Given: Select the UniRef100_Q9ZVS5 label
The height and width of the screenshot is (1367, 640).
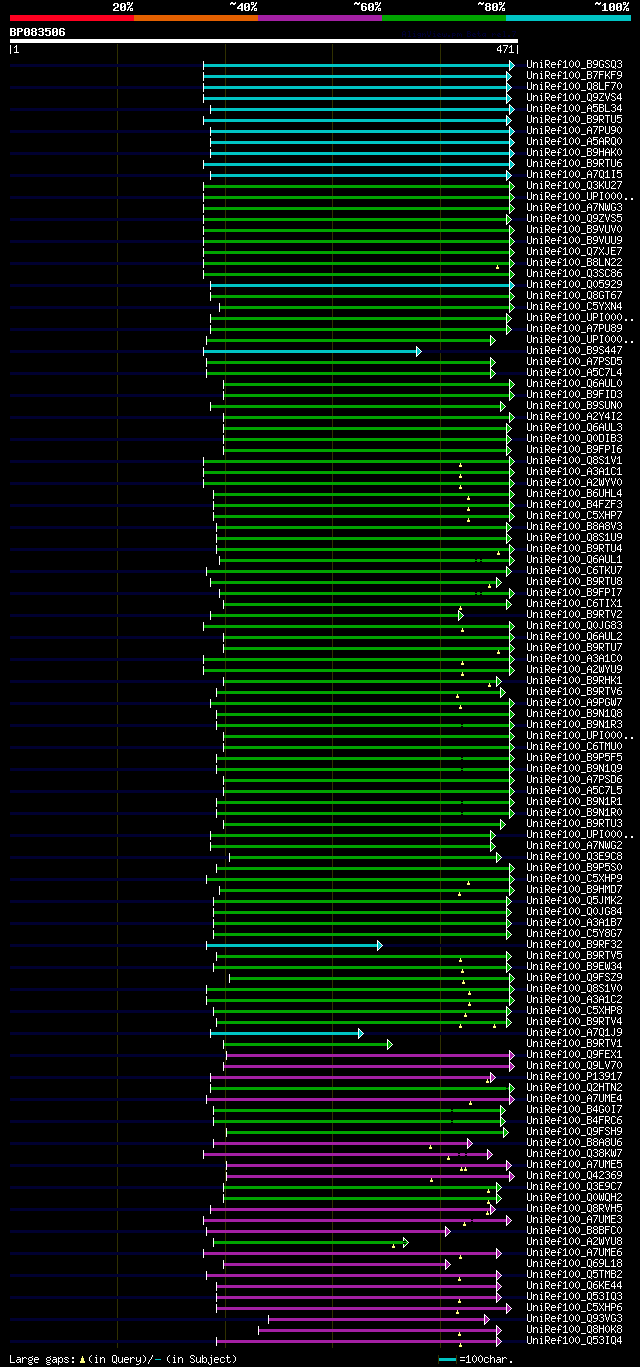Looking at the screenshot, I should pyautogui.click(x=574, y=219).
